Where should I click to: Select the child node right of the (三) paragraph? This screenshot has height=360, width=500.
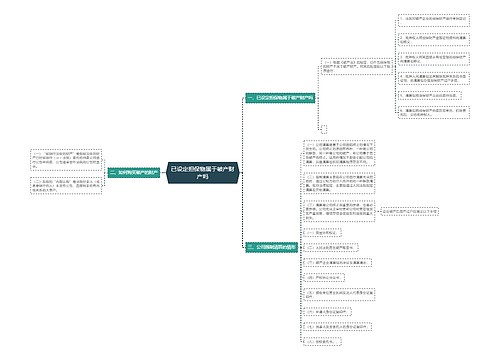click(x=410, y=211)
